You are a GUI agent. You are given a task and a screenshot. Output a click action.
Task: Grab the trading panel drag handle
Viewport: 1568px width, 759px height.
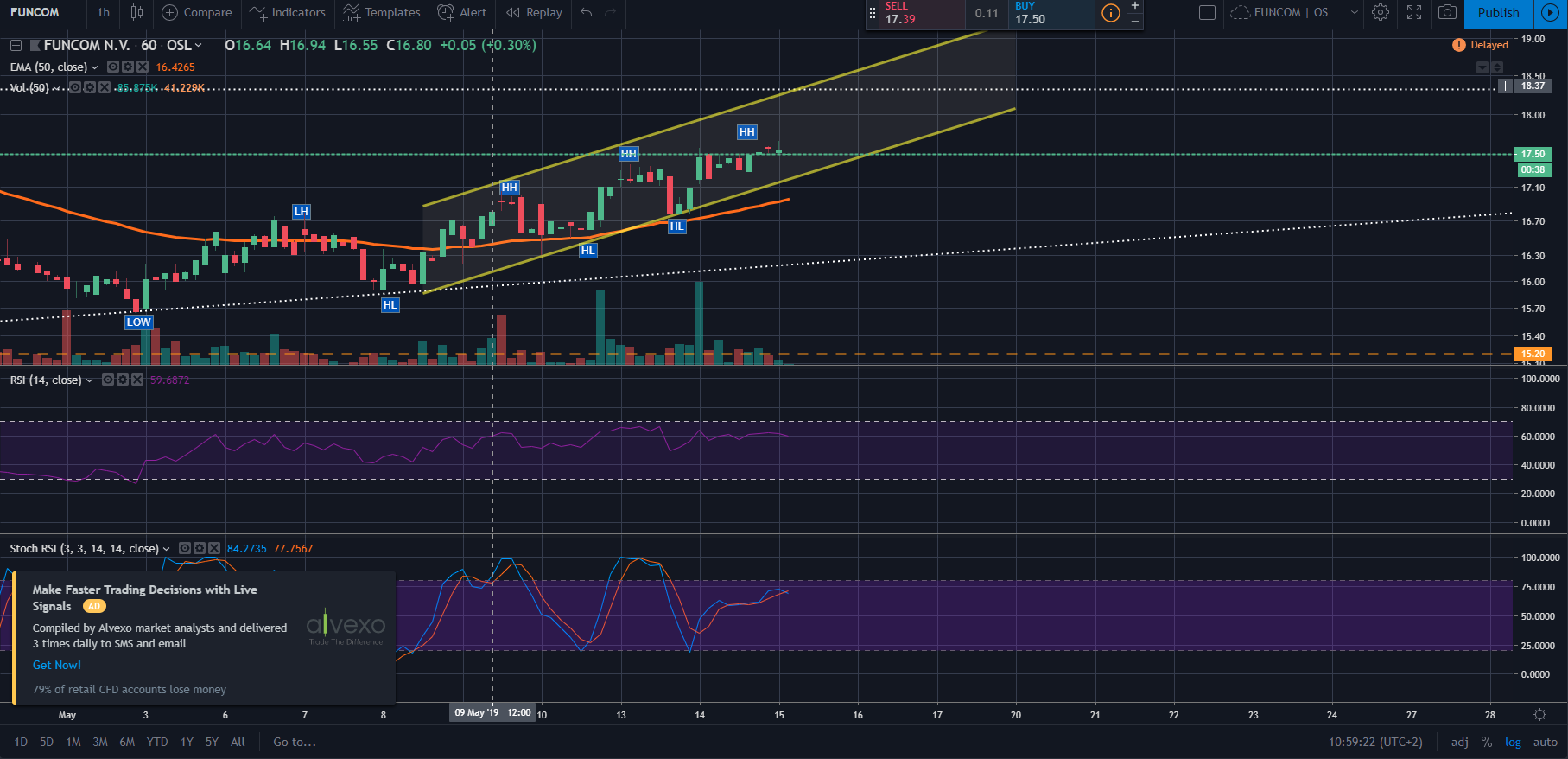(873, 13)
